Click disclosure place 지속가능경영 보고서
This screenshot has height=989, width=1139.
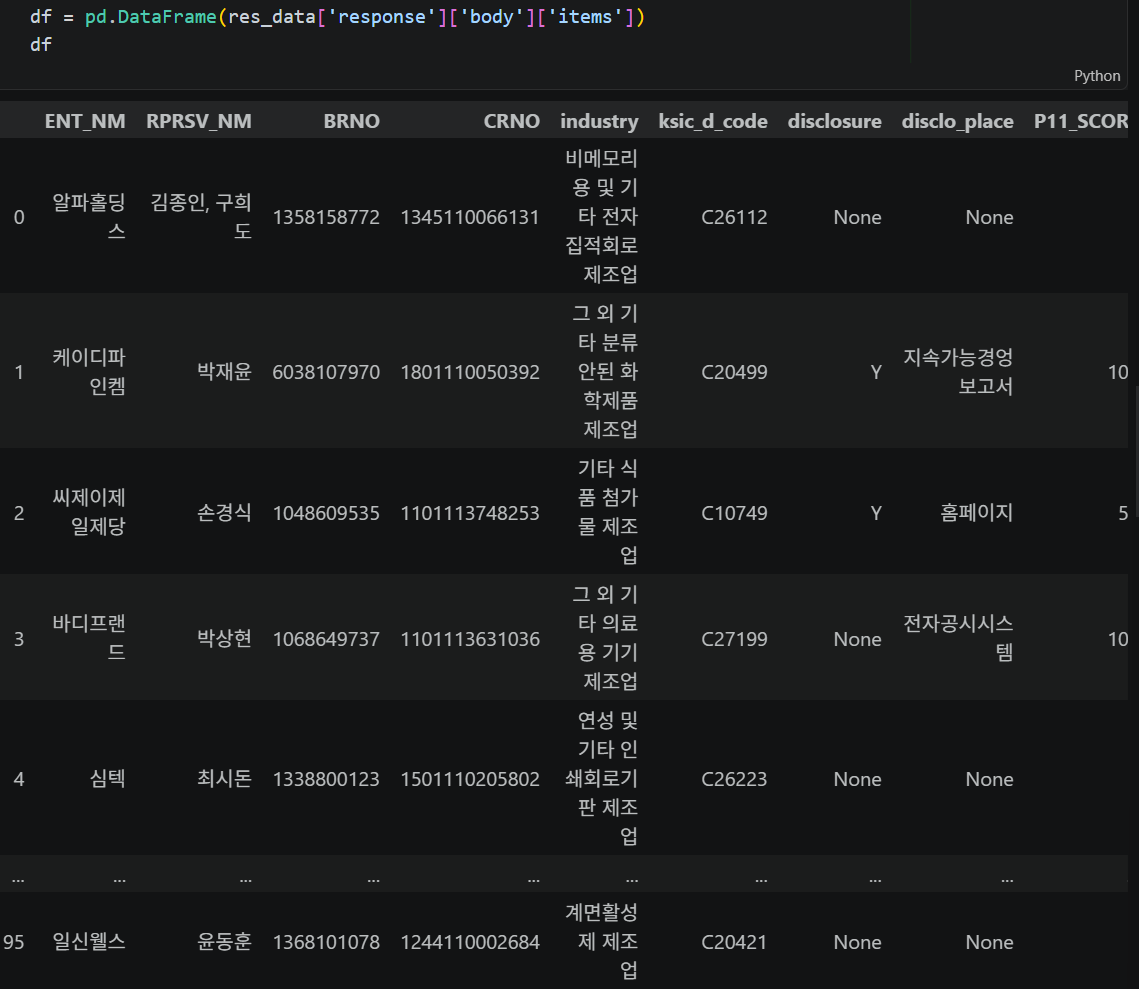958,371
